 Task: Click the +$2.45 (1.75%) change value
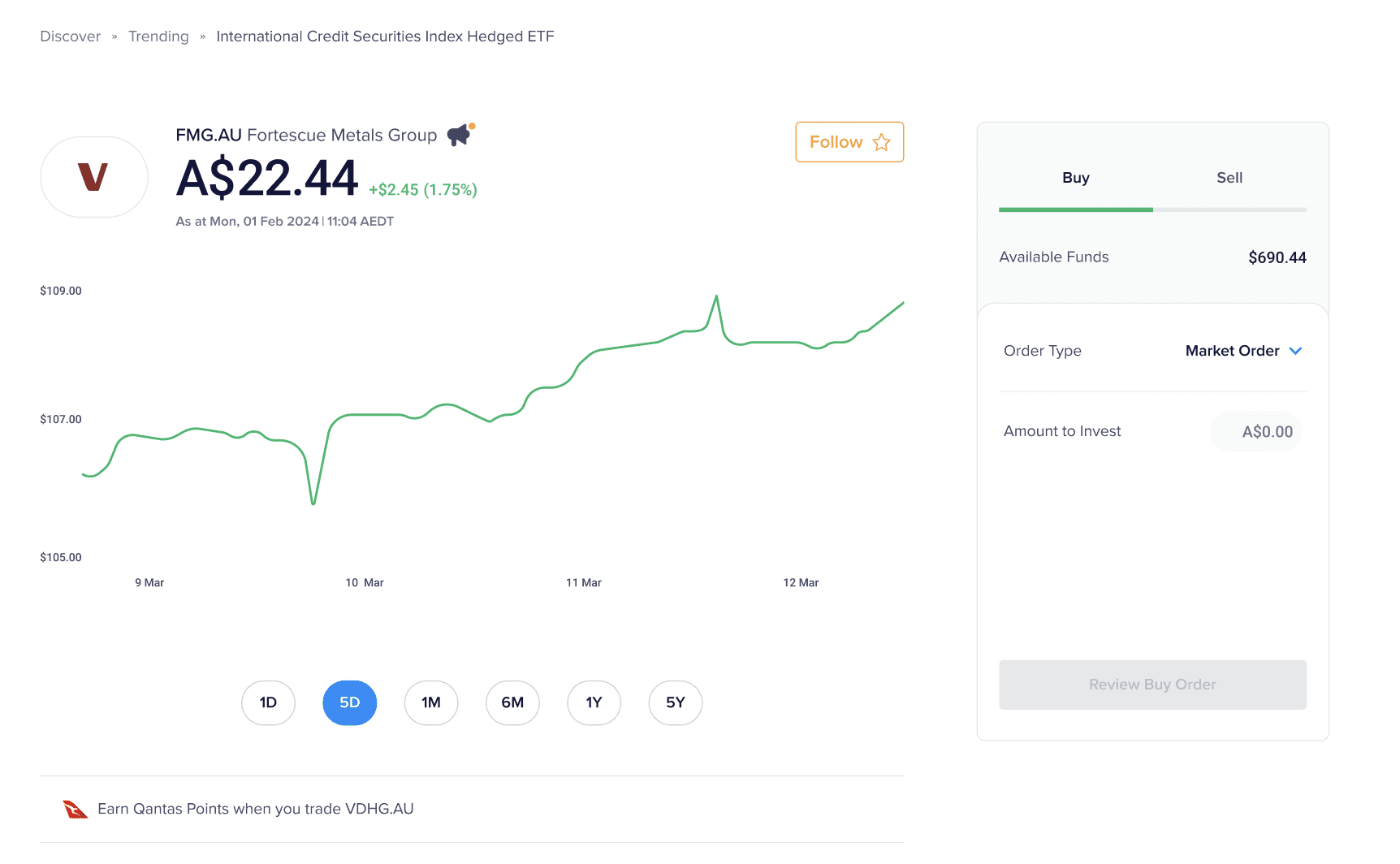coord(423,190)
